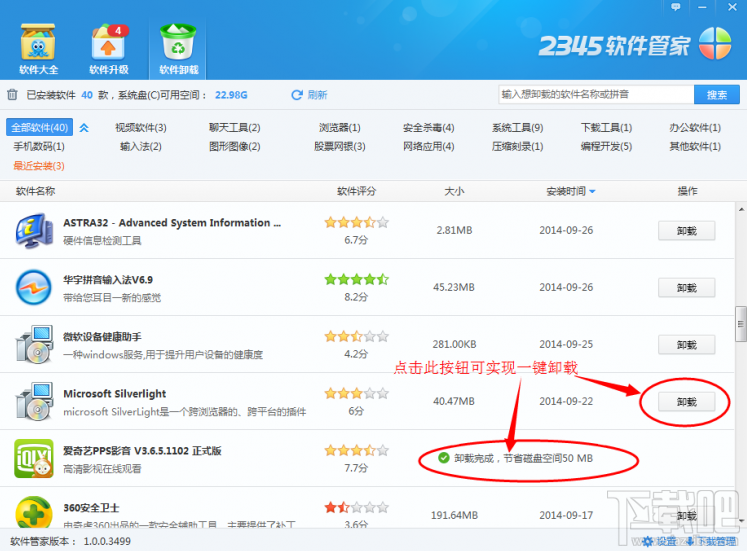Click the software list scrollbar thumb
This screenshot has height=551, width=747.
741,324
